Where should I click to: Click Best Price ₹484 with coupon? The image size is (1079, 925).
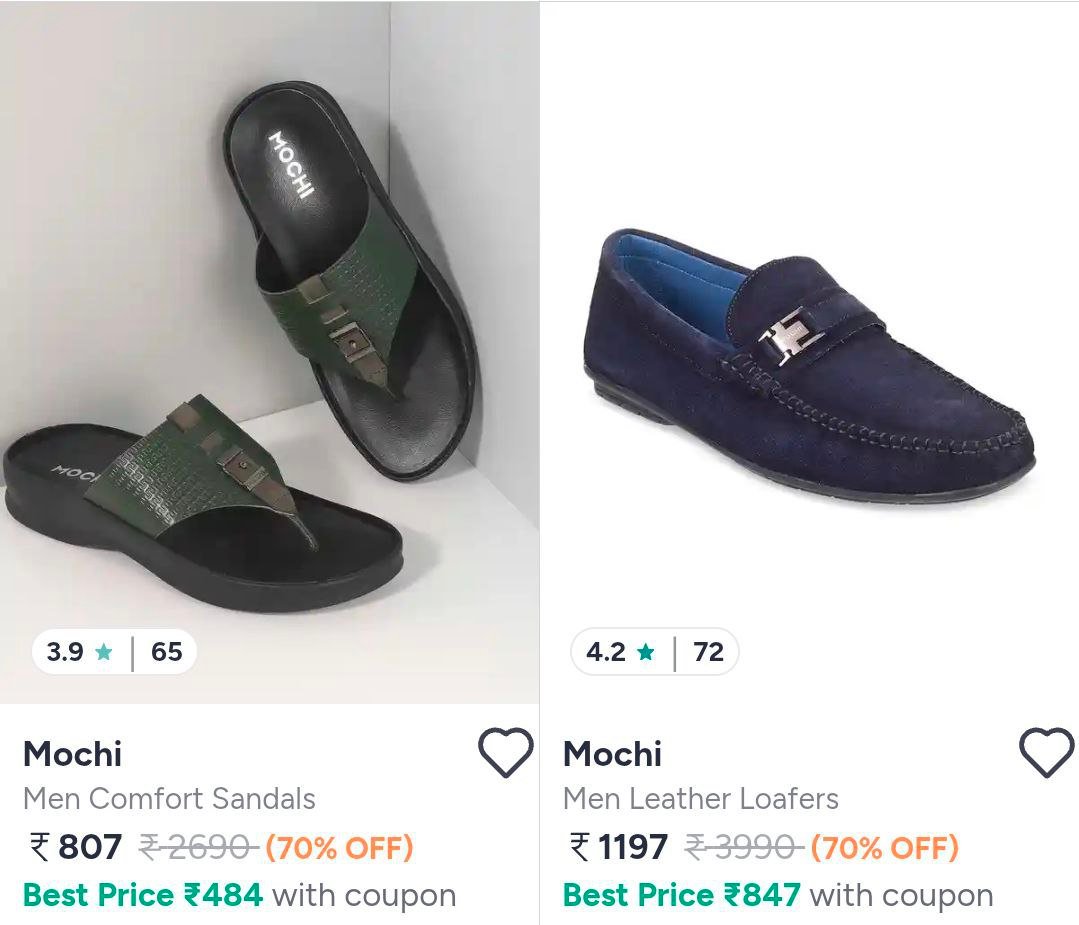(239, 895)
